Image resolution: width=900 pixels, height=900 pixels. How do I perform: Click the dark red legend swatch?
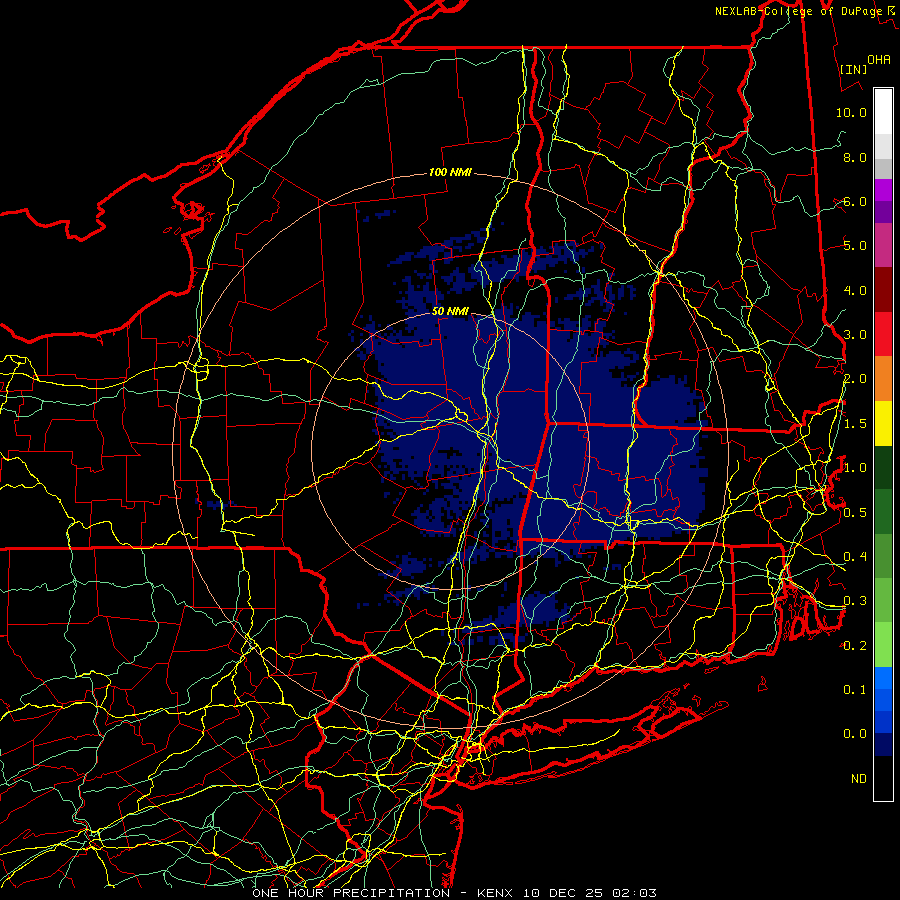coord(883,290)
